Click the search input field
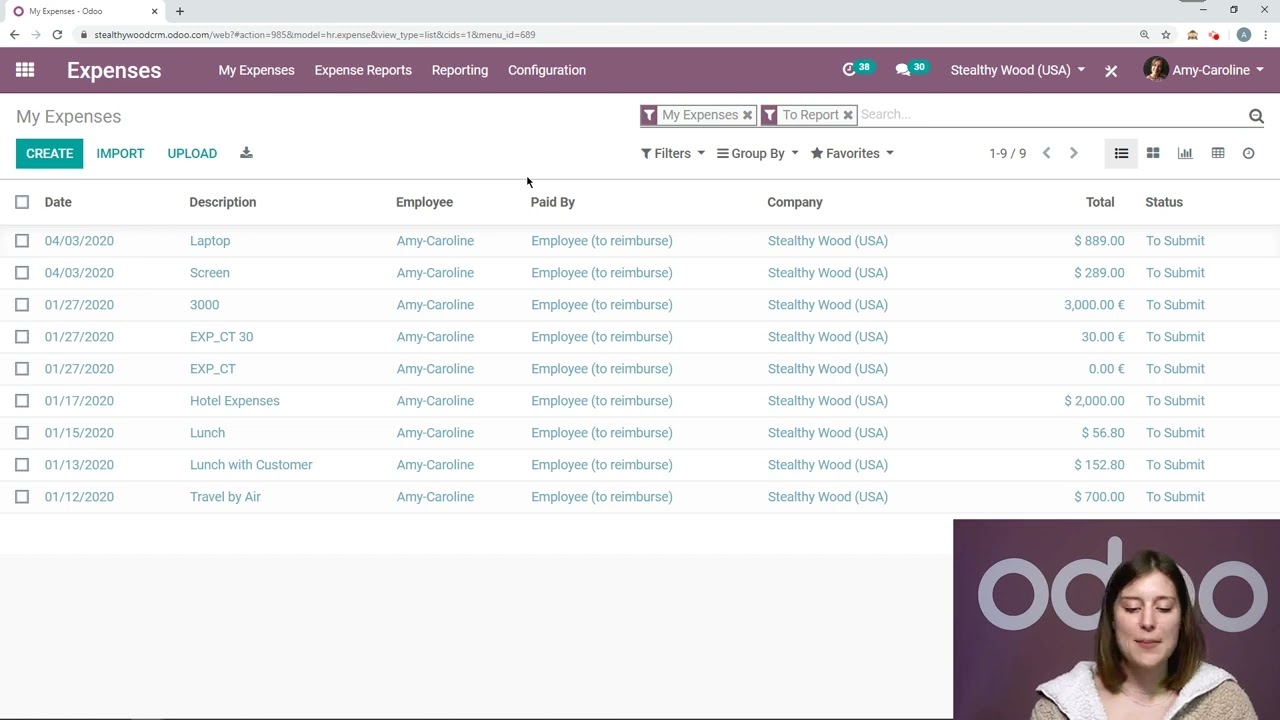Image resolution: width=1280 pixels, height=720 pixels. pyautogui.click(x=1050, y=115)
